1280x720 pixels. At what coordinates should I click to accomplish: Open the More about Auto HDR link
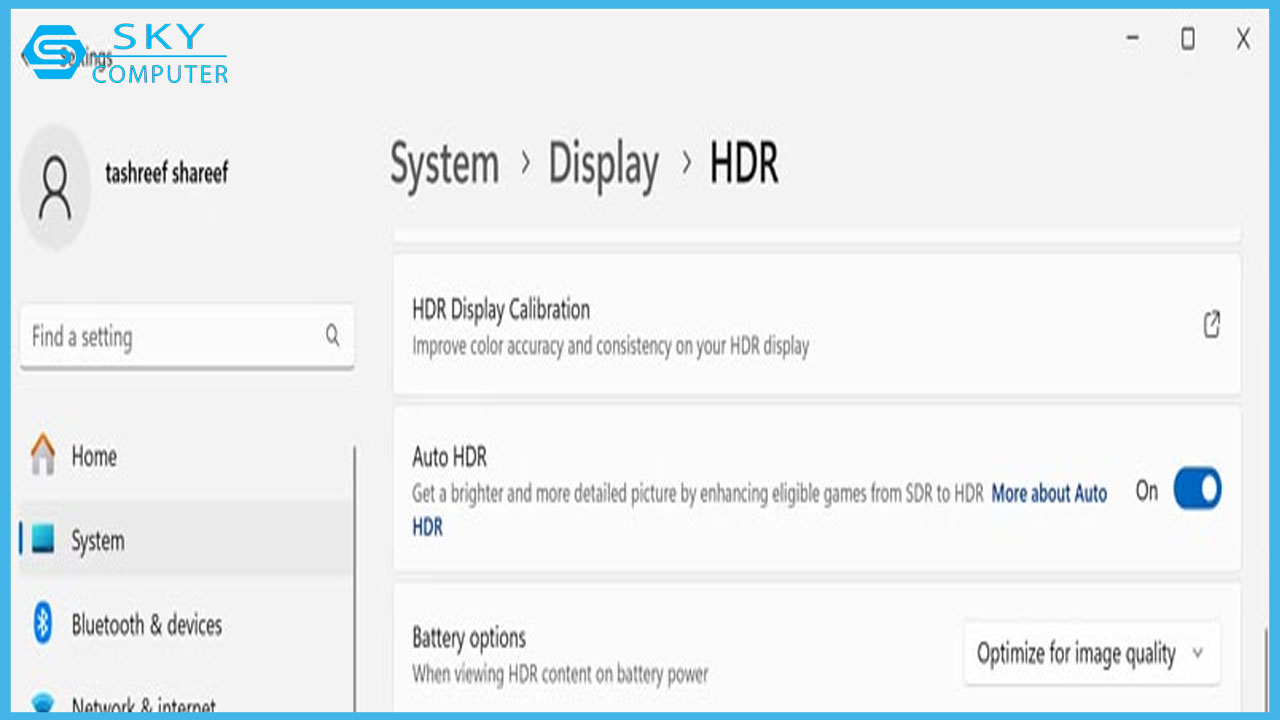tap(1048, 493)
